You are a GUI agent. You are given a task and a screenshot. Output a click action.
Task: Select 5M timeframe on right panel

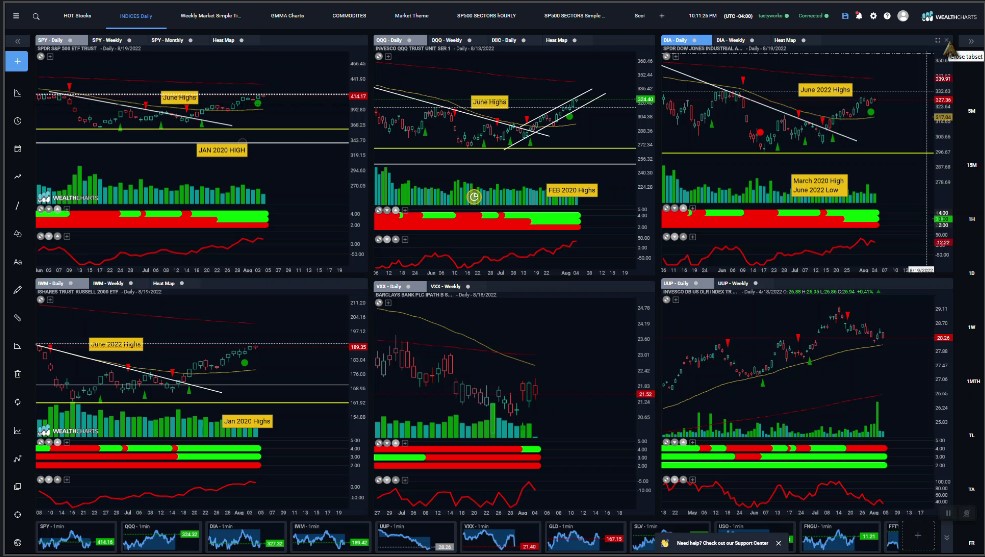(972, 111)
